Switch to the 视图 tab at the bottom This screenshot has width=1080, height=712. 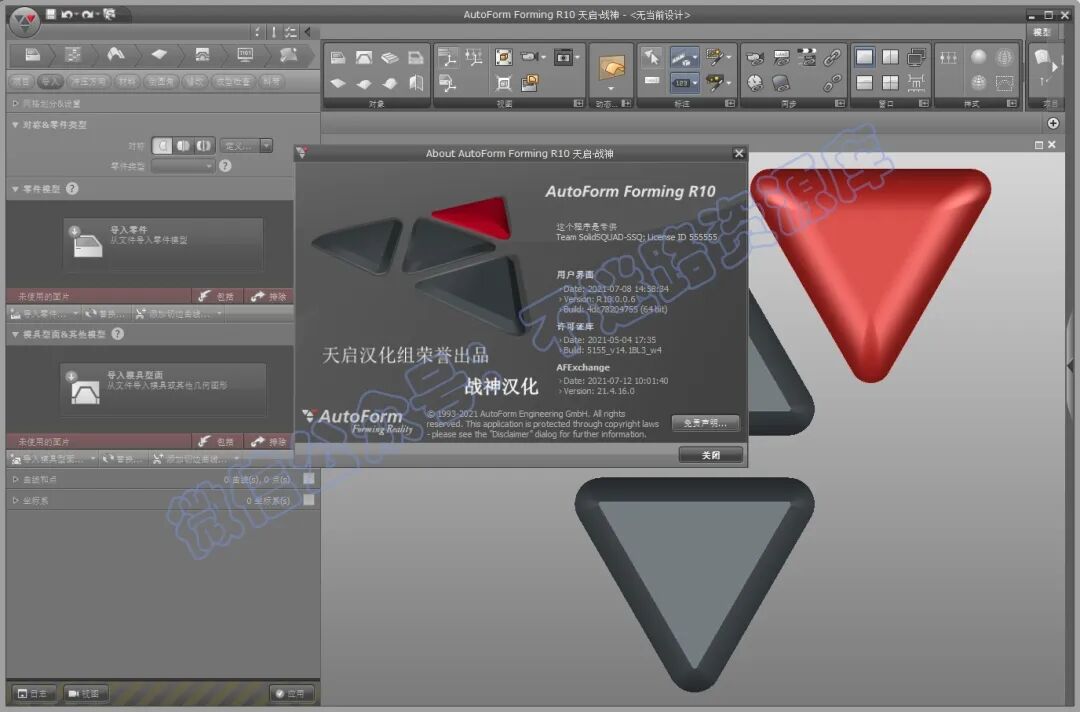tap(85, 693)
